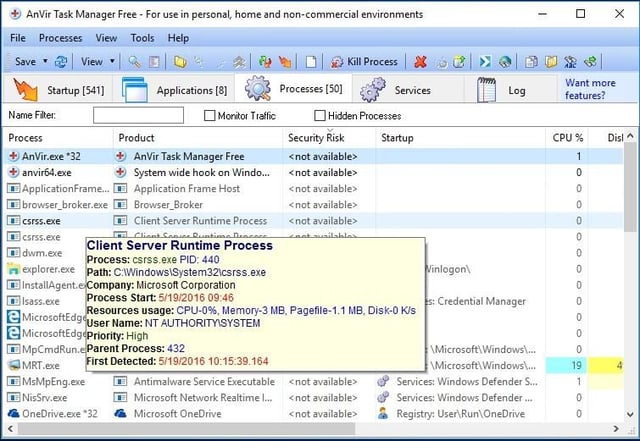Screen dimensions: 640x441
Task: Click the horizontal scrollbar thumb
Action: point(186,429)
